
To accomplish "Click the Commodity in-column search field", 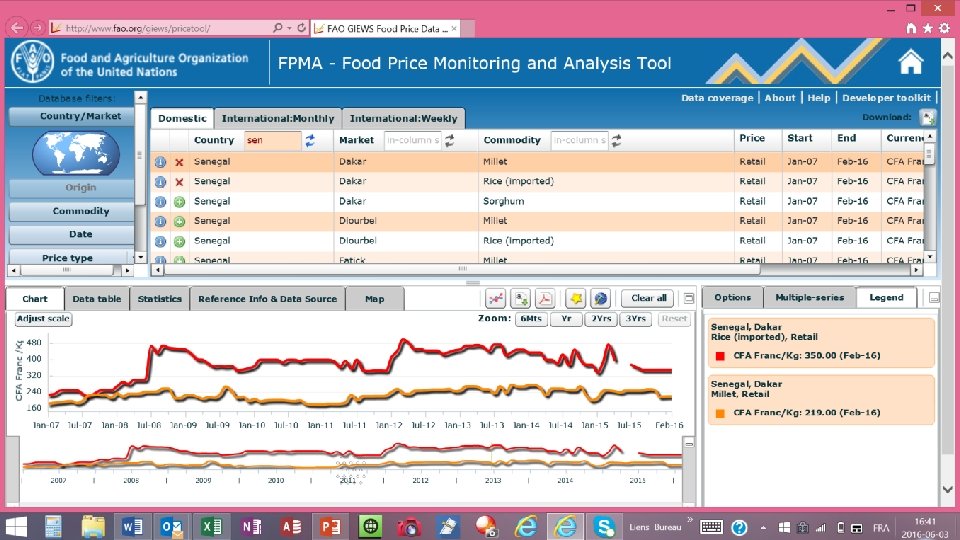I will tap(579, 140).
